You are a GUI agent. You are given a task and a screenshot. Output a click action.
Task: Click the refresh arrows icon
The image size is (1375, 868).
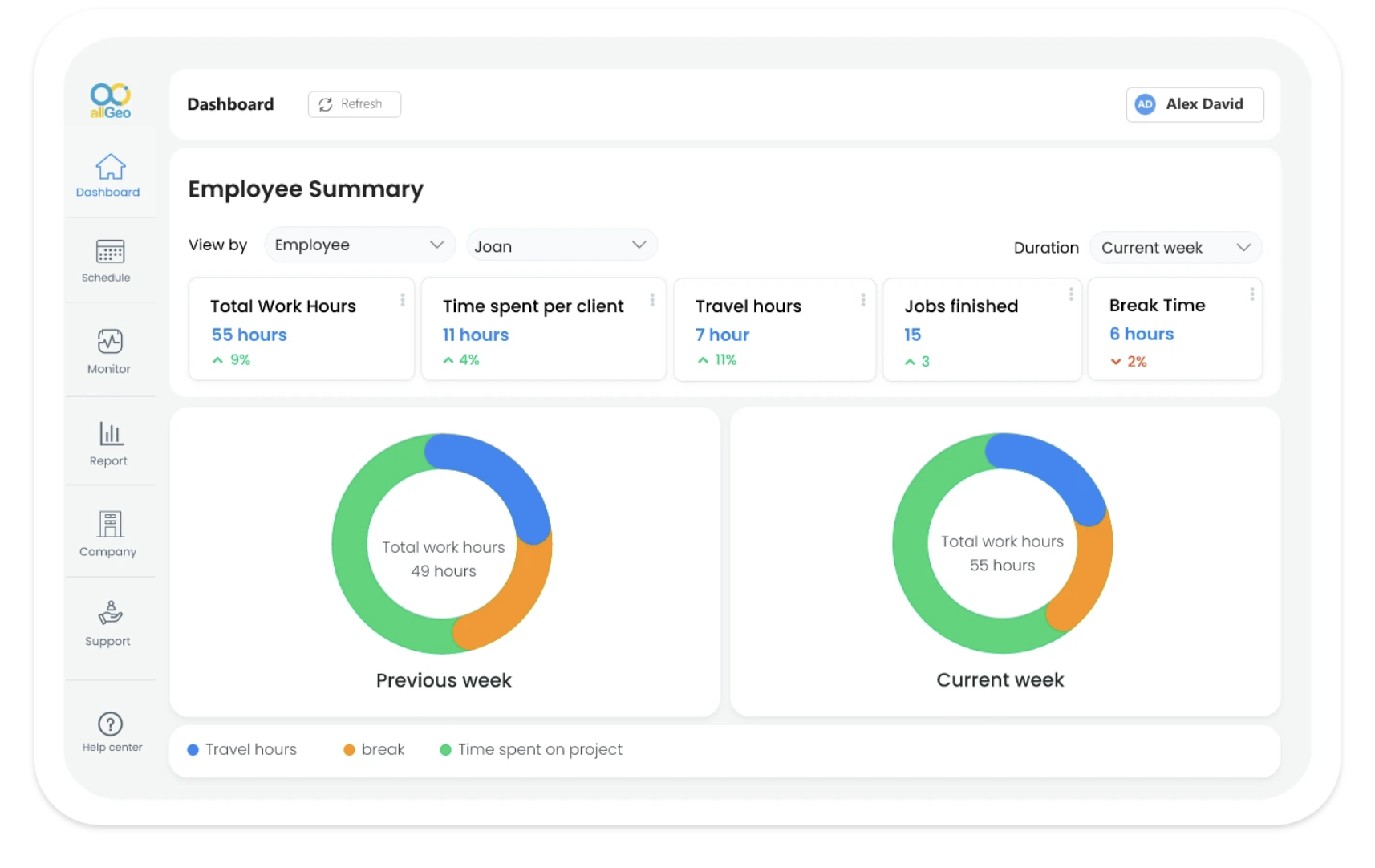click(326, 104)
